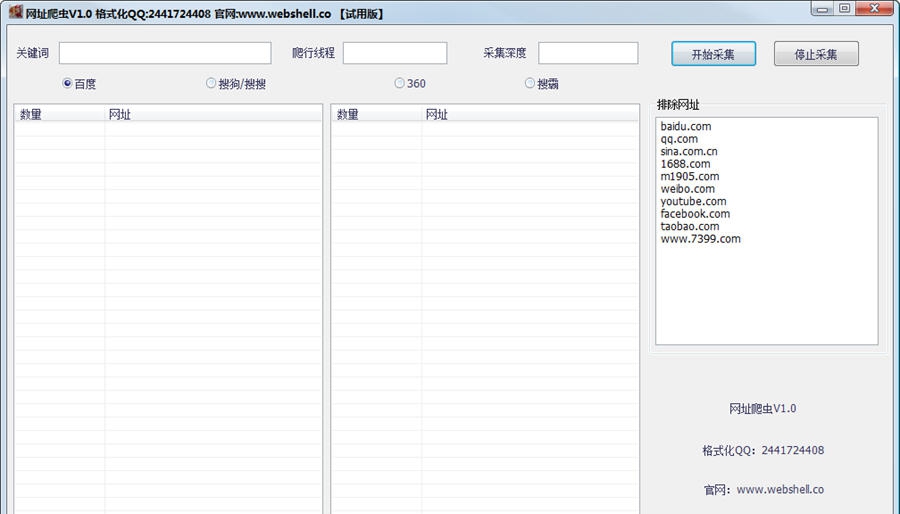The width and height of the screenshot is (900, 514).
Task: Select 1688.com in the exclusion list
Action: click(685, 164)
